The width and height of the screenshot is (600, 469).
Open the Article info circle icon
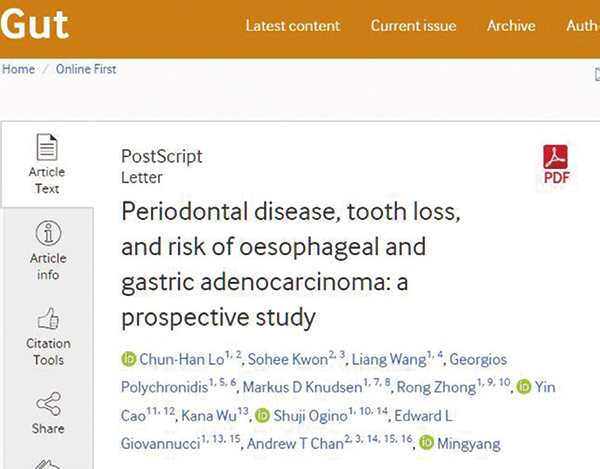coord(48,233)
